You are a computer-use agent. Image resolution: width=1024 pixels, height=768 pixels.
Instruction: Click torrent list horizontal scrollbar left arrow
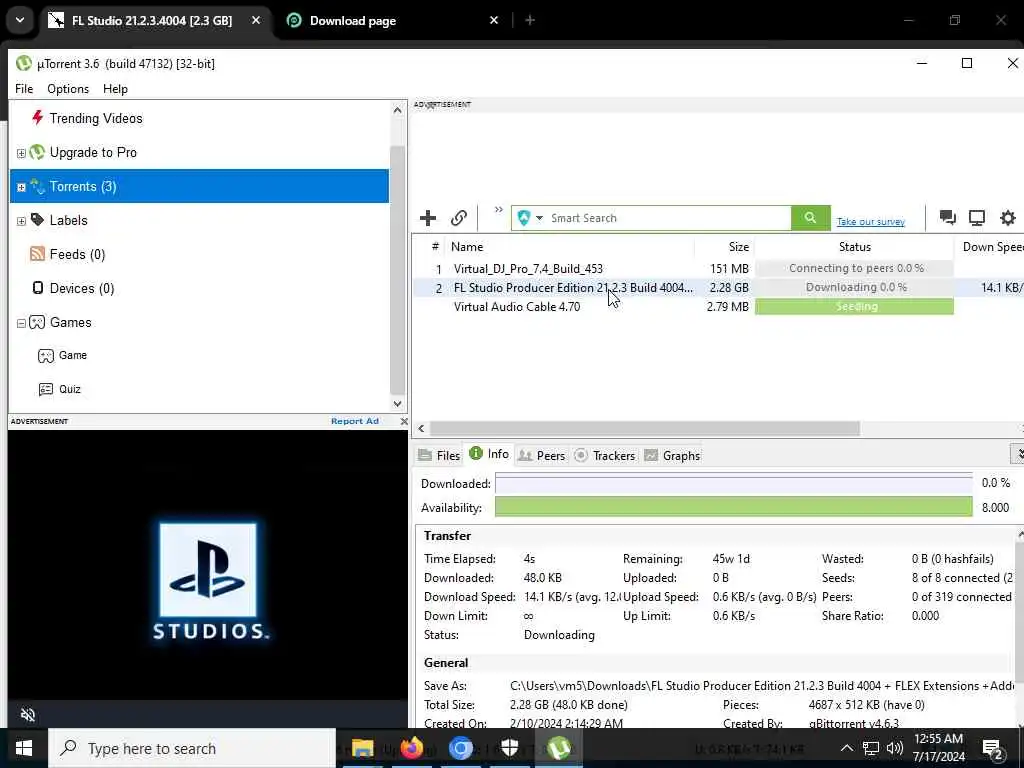click(421, 428)
